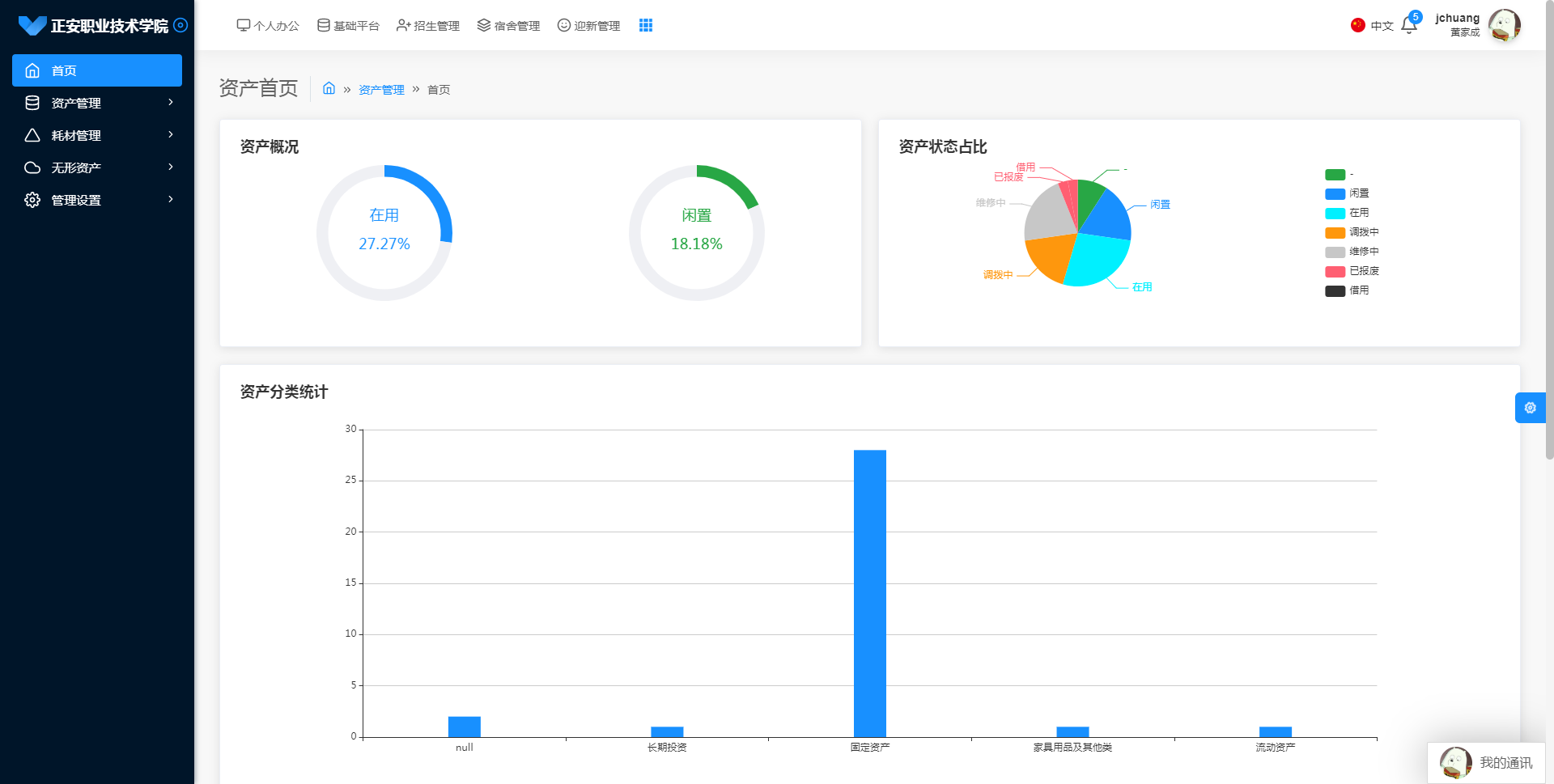Click the 闲置 18.18% progress ring
1554x784 pixels.
pyautogui.click(x=697, y=233)
